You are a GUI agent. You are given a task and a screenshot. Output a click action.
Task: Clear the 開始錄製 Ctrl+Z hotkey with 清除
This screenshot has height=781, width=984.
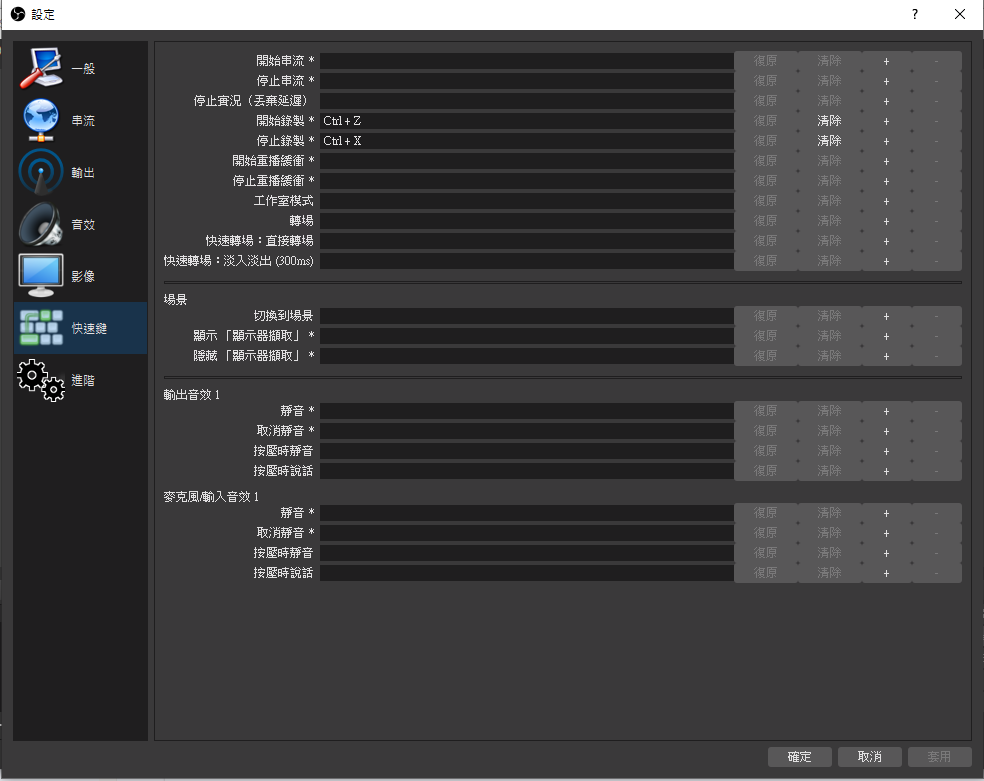point(829,121)
